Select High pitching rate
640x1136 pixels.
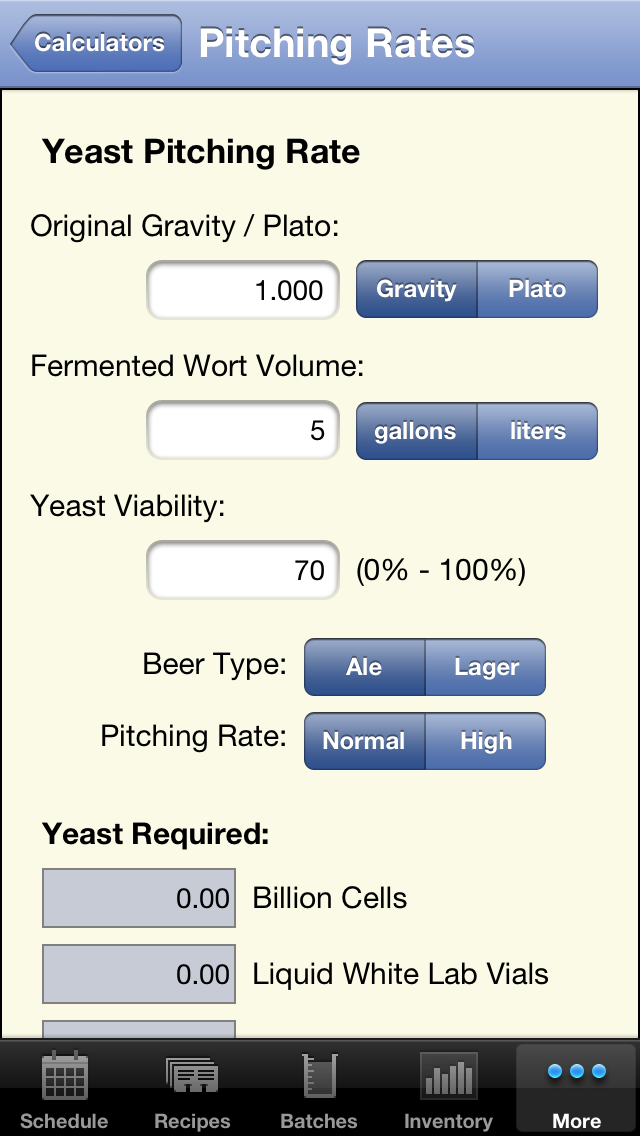click(486, 741)
